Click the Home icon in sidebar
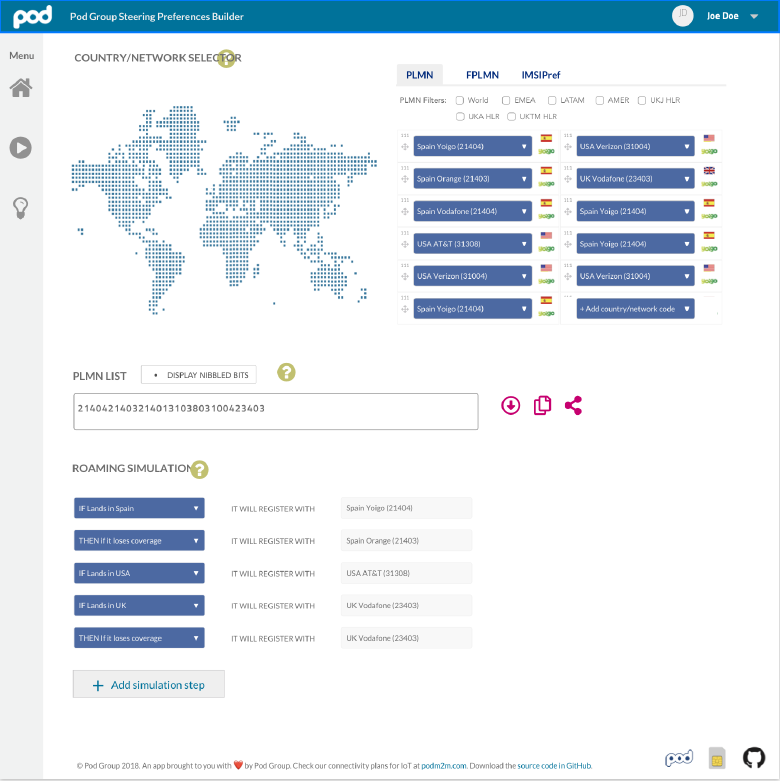Image resolution: width=780 pixels, height=781 pixels. pos(20,88)
